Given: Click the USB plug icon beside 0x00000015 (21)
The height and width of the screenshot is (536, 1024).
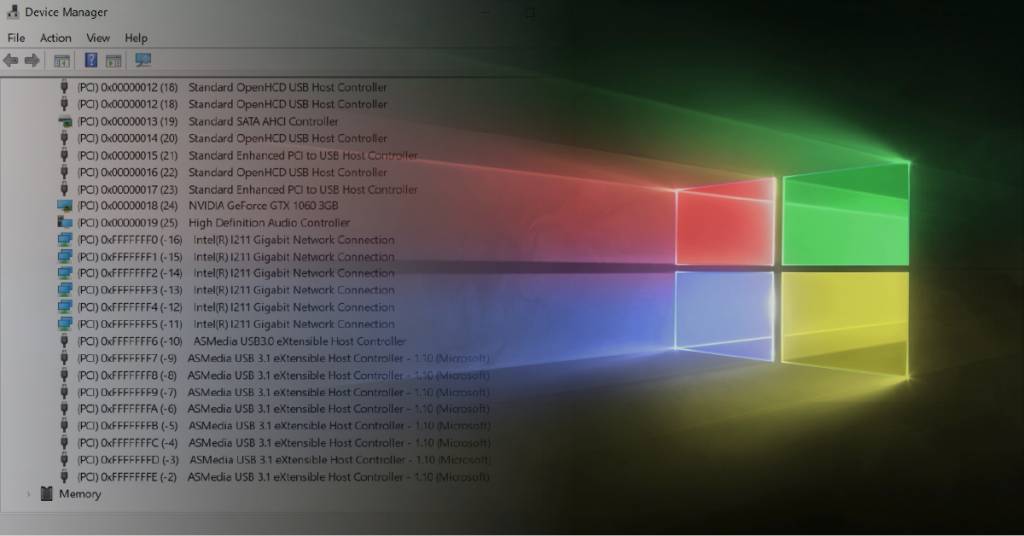Looking at the screenshot, I should coord(64,155).
